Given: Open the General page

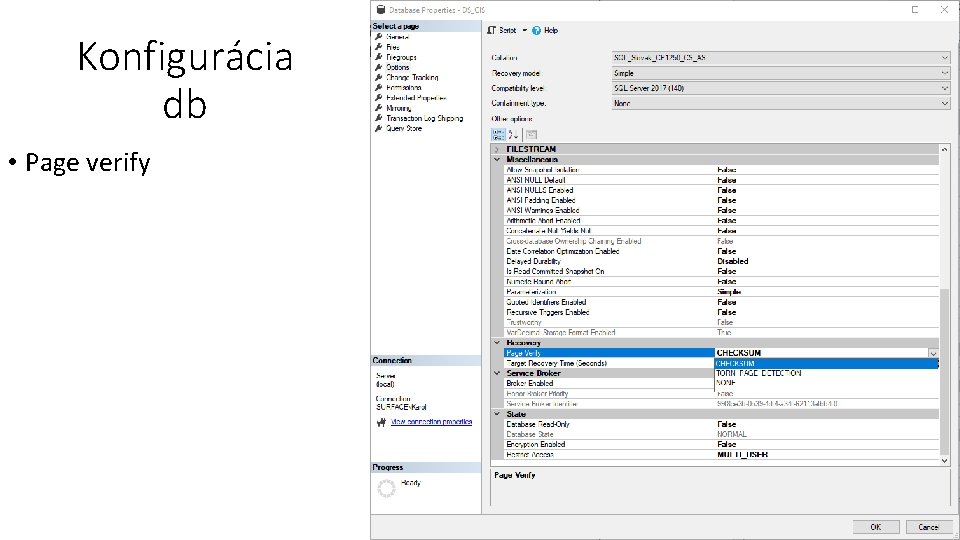Looking at the screenshot, I should (397, 37).
